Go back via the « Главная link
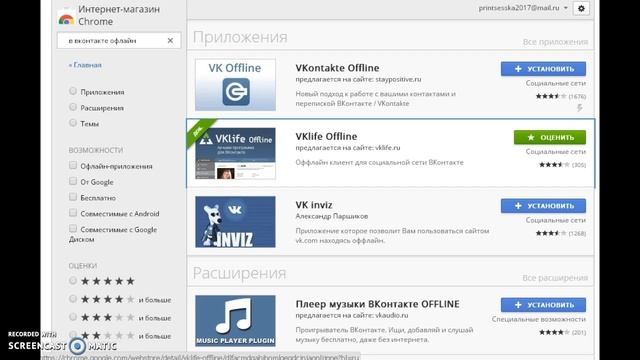 pyautogui.click(x=85, y=65)
